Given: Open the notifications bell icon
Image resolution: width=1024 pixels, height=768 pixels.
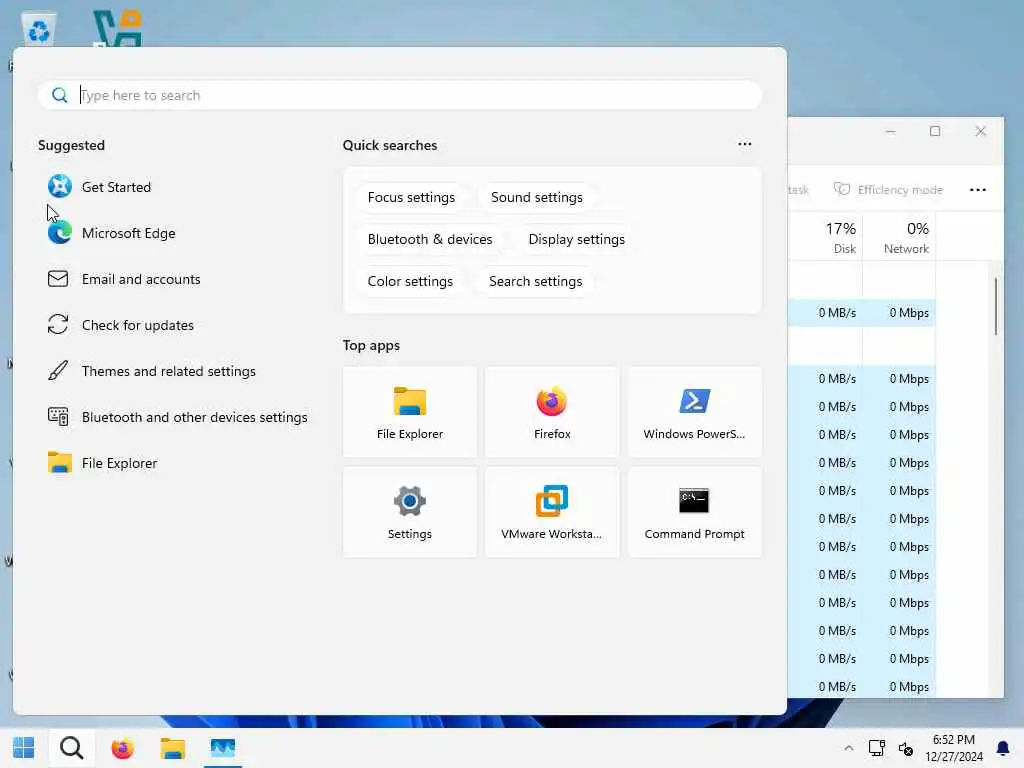Looking at the screenshot, I should tap(1002, 748).
